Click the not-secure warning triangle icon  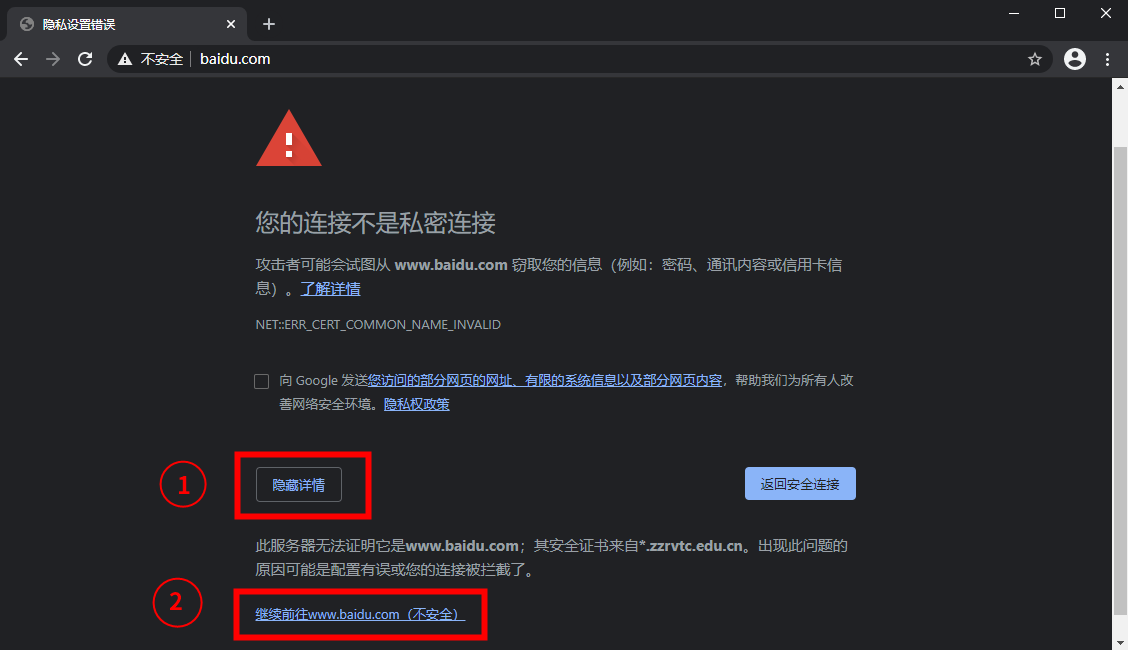point(125,59)
